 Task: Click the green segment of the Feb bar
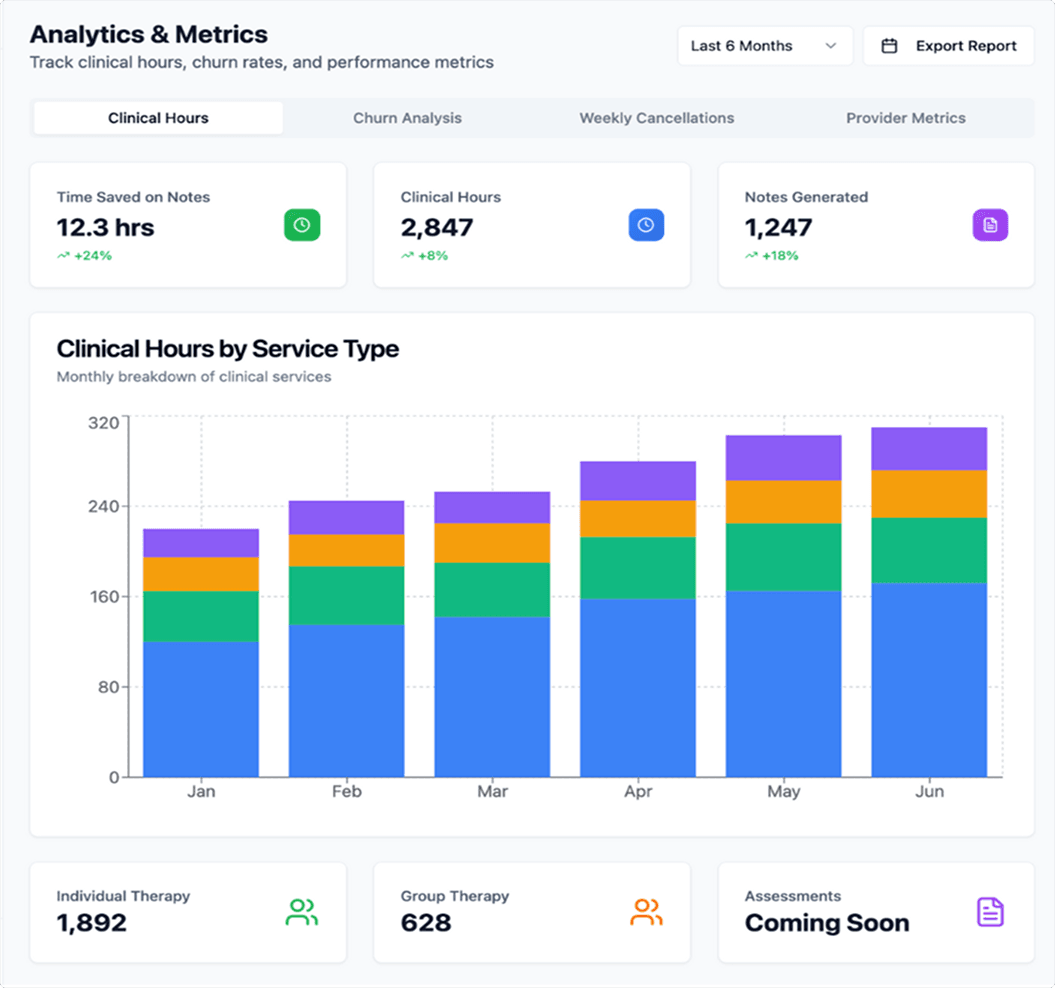[347, 596]
